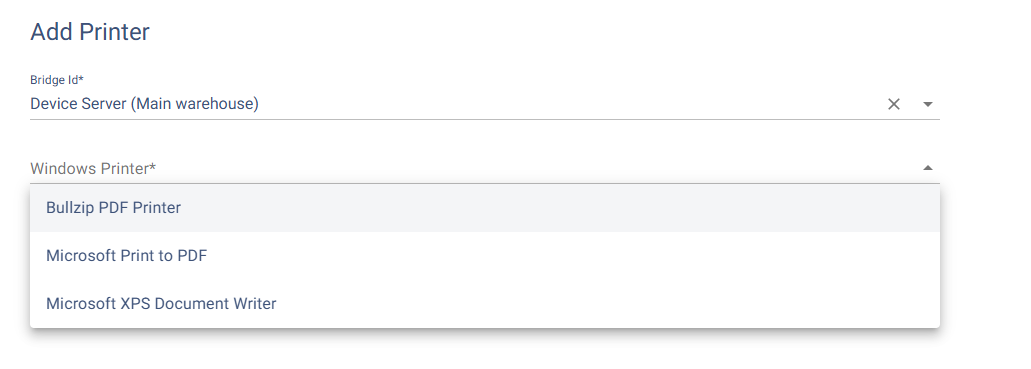Pick Microsoft XPS Document Writer
This screenshot has height=369, width=1031.
point(485,304)
